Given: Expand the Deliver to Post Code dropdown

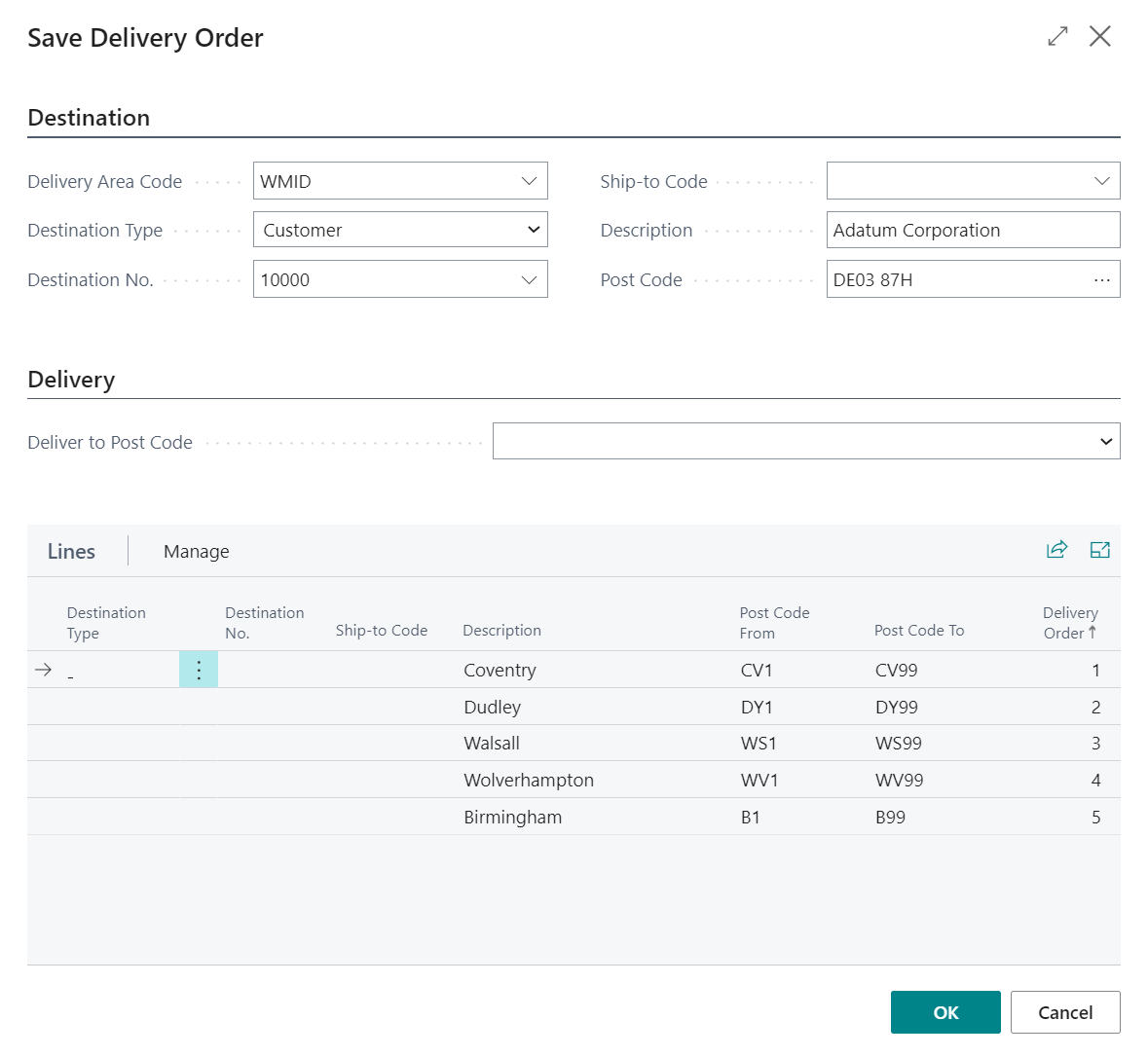Looking at the screenshot, I should pyautogui.click(x=1105, y=442).
